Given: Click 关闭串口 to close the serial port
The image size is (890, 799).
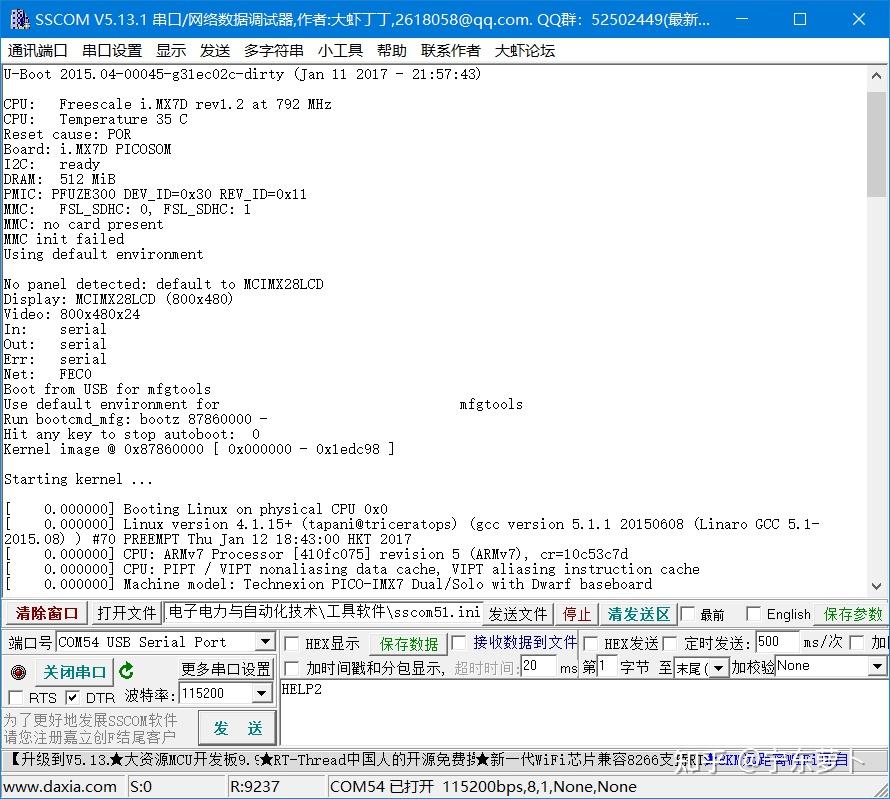Looking at the screenshot, I should pyautogui.click(x=74, y=671).
